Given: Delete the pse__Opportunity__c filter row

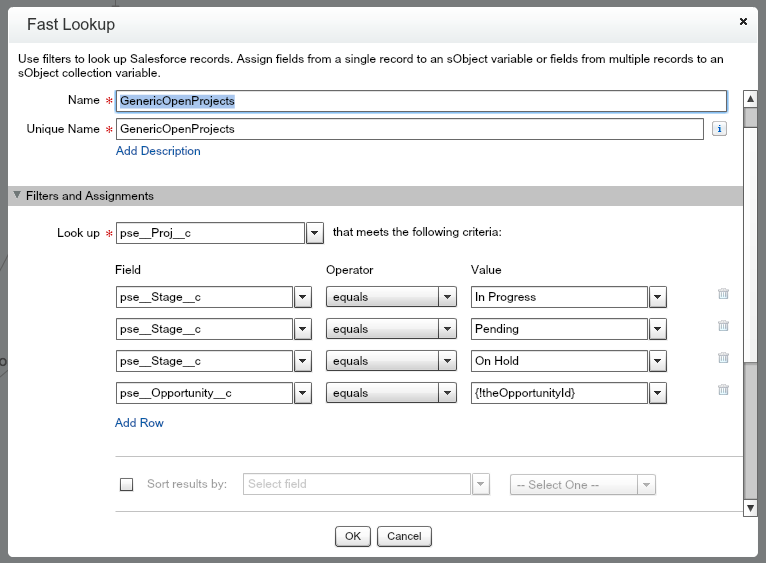Looking at the screenshot, I should [x=723, y=390].
